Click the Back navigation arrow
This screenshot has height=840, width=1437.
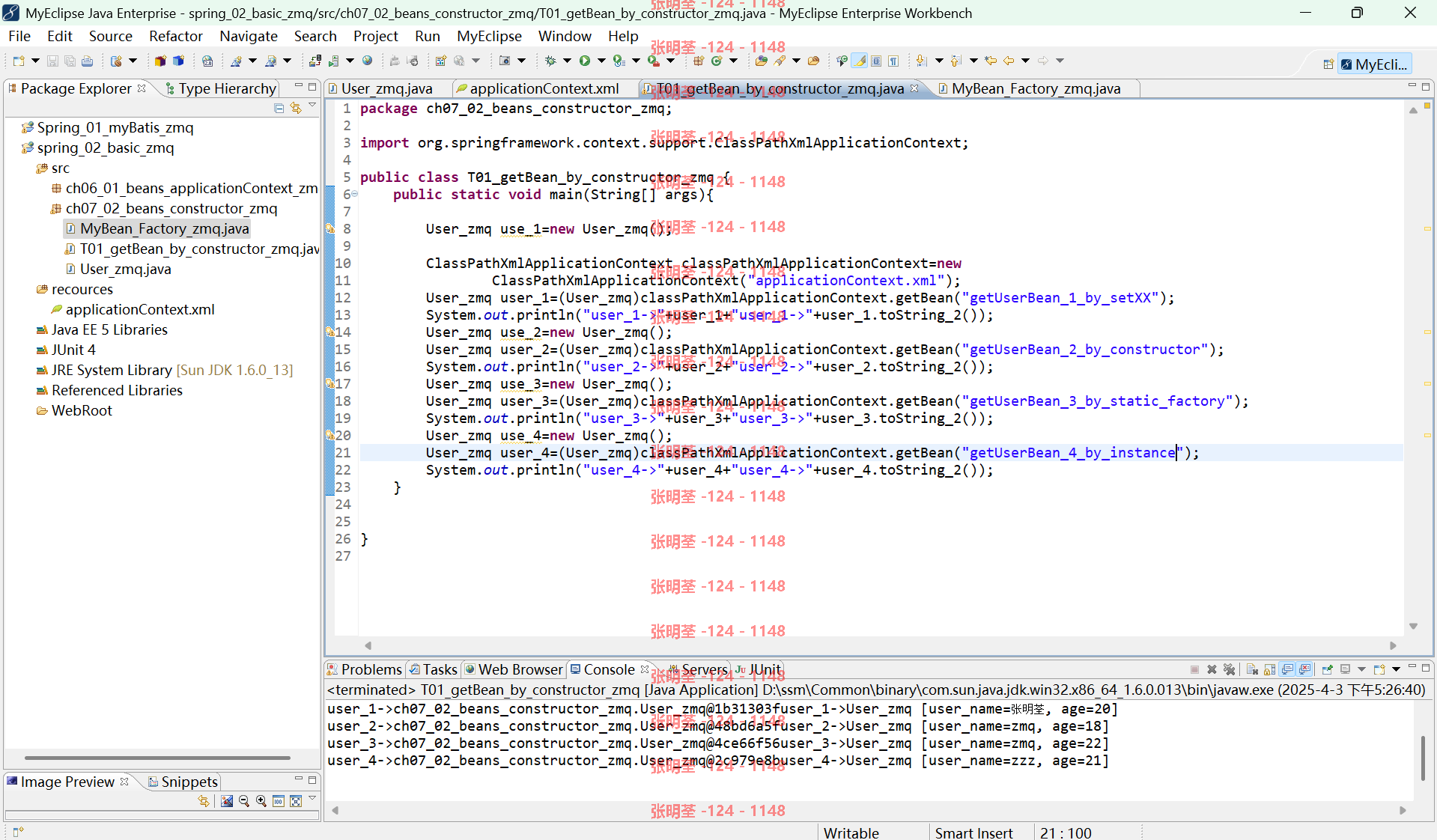pos(1009,61)
